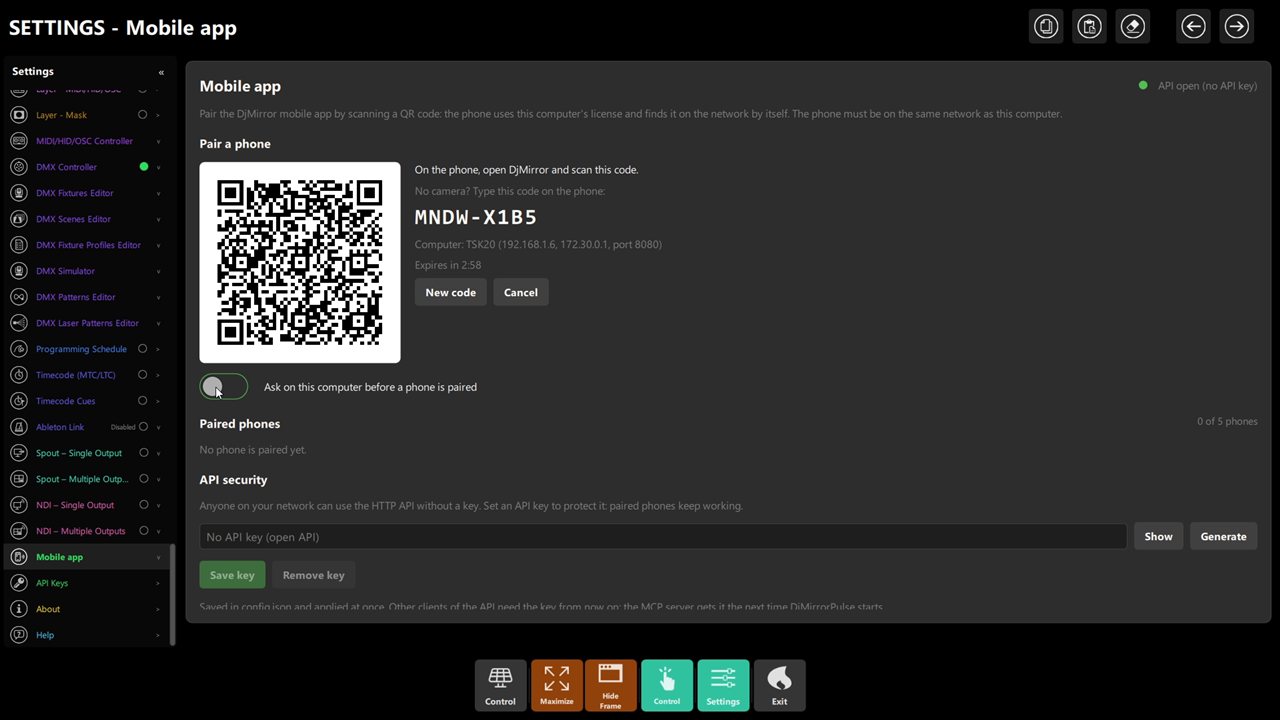This screenshot has width=1280, height=720.
Task: Click the orange Maximize button
Action: (x=557, y=685)
